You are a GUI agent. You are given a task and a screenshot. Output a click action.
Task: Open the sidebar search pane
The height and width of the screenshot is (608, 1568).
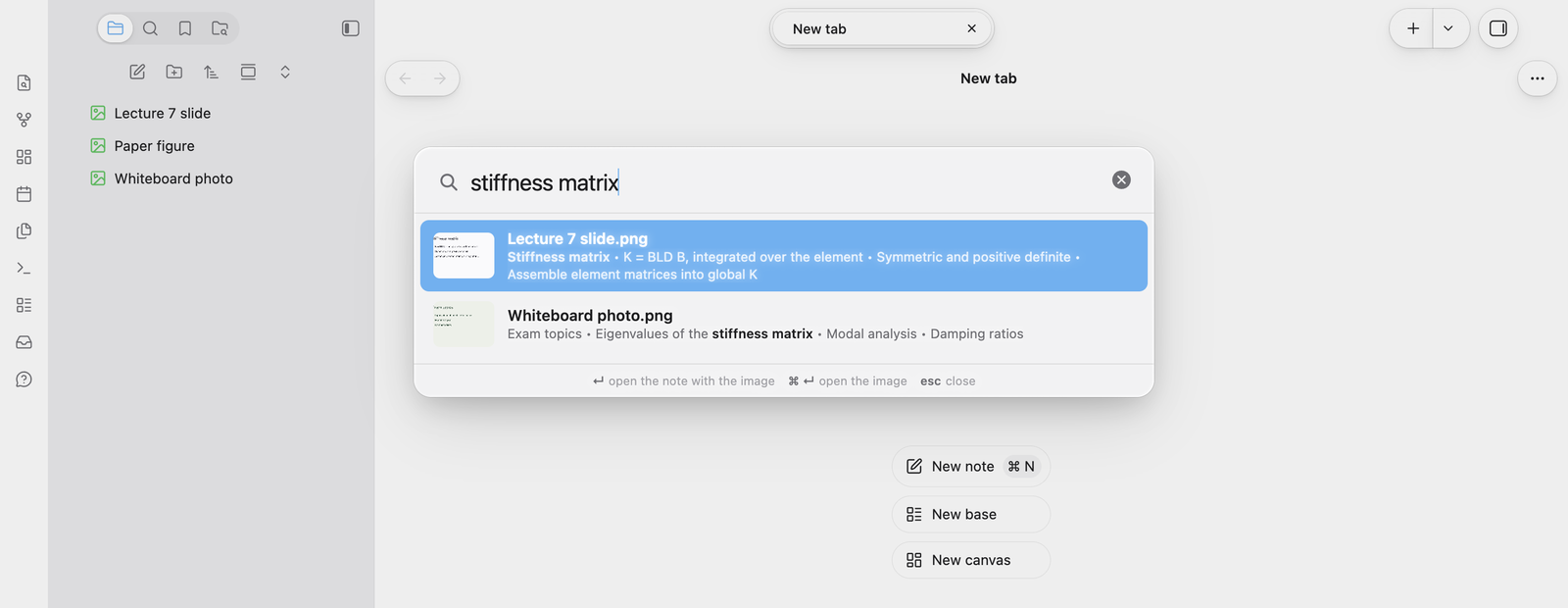coord(150,28)
